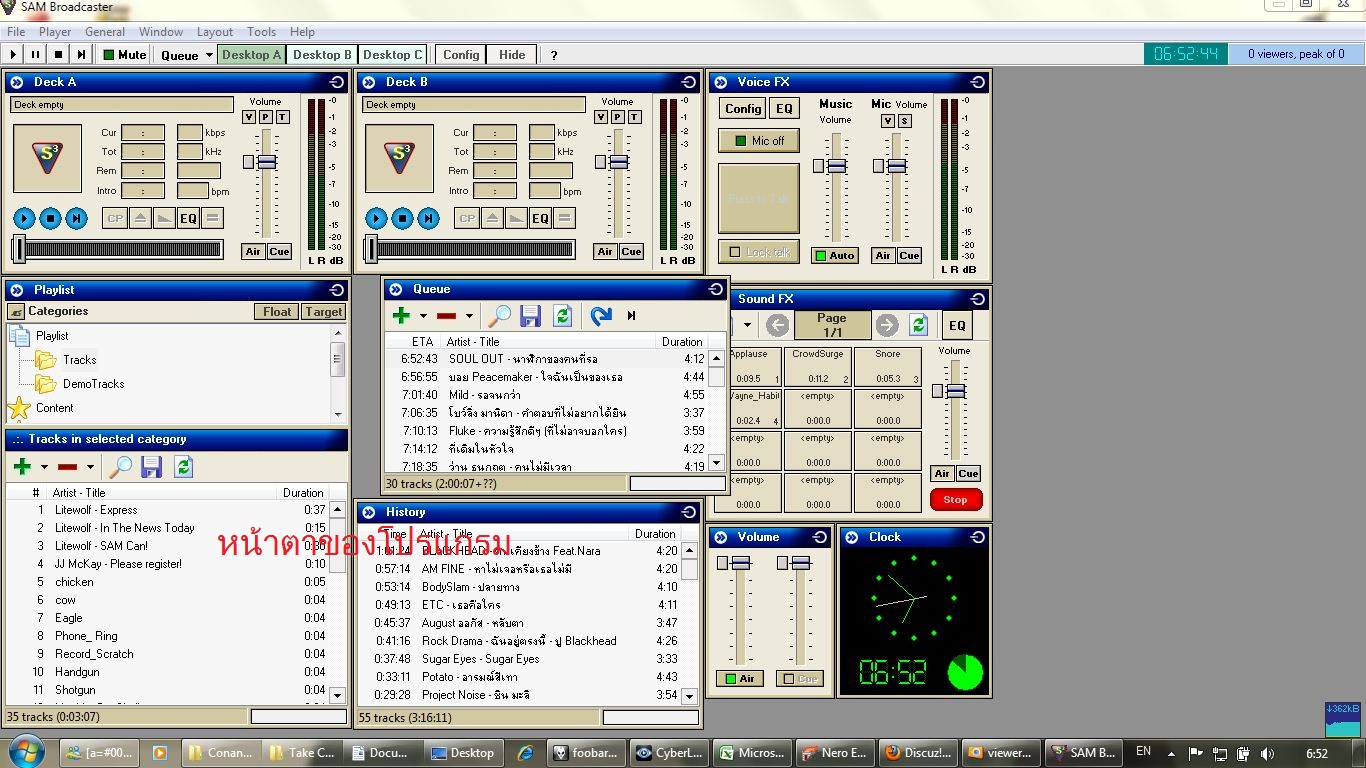Screen dimensions: 1366x768
Task: Toggle the Mute button in the toolbar
Action: point(125,55)
